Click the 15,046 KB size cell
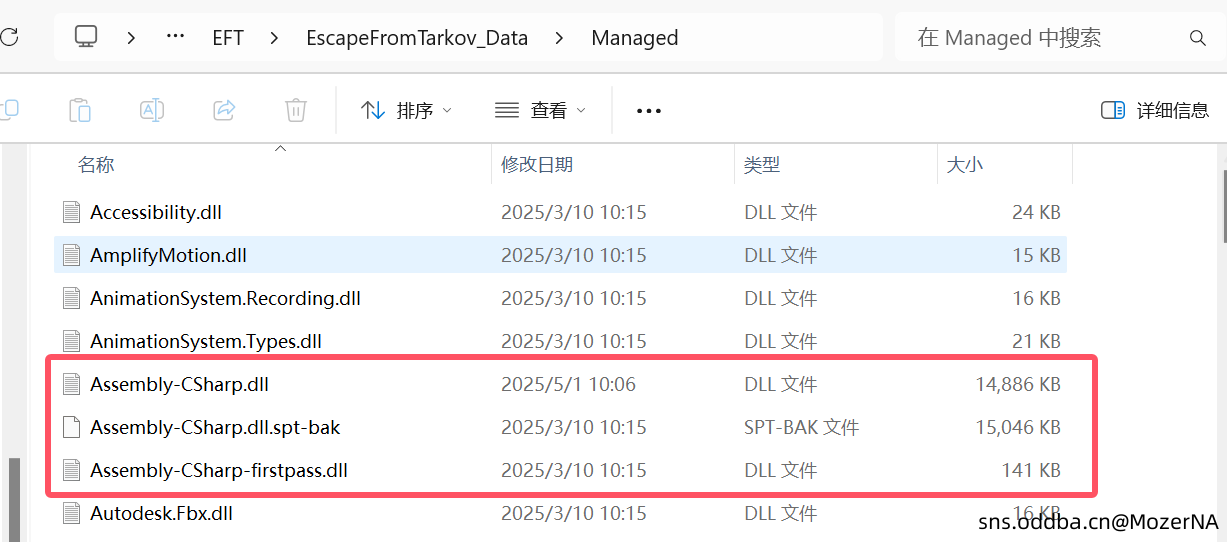Screen dimensions: 1227x542 pos(1018,427)
